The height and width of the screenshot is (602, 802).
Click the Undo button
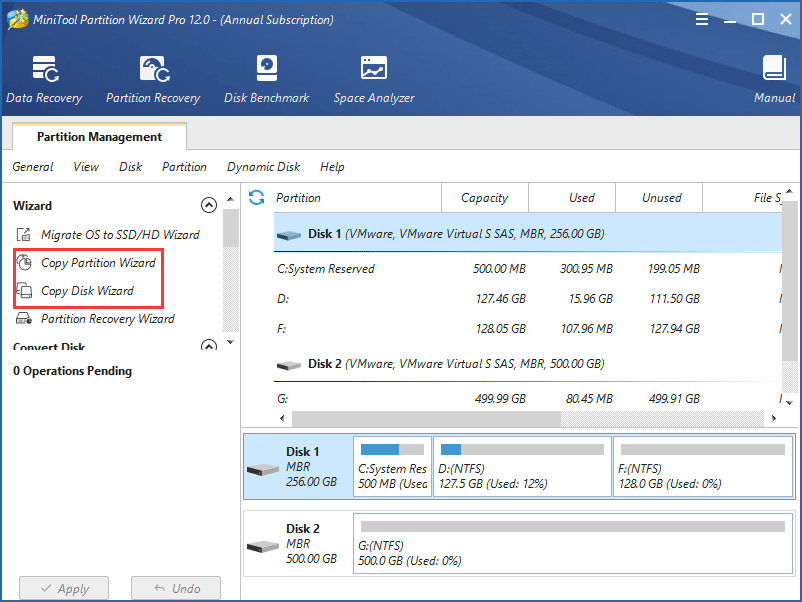[176, 588]
